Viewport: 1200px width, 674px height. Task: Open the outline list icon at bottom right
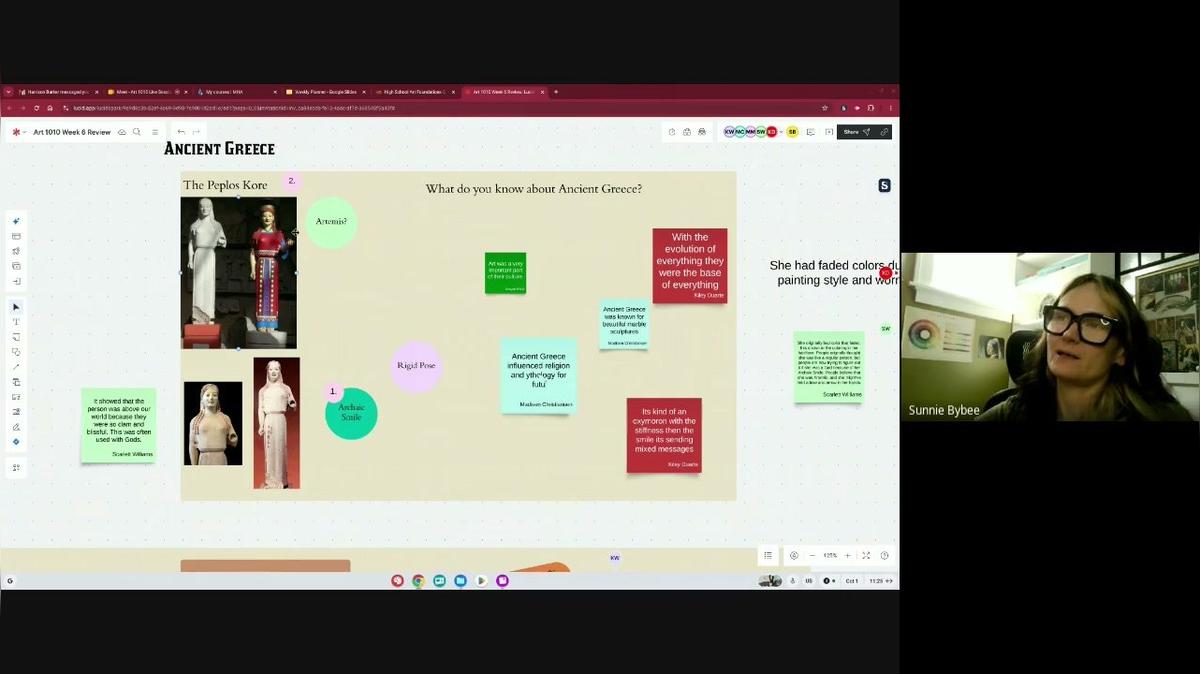[768, 555]
